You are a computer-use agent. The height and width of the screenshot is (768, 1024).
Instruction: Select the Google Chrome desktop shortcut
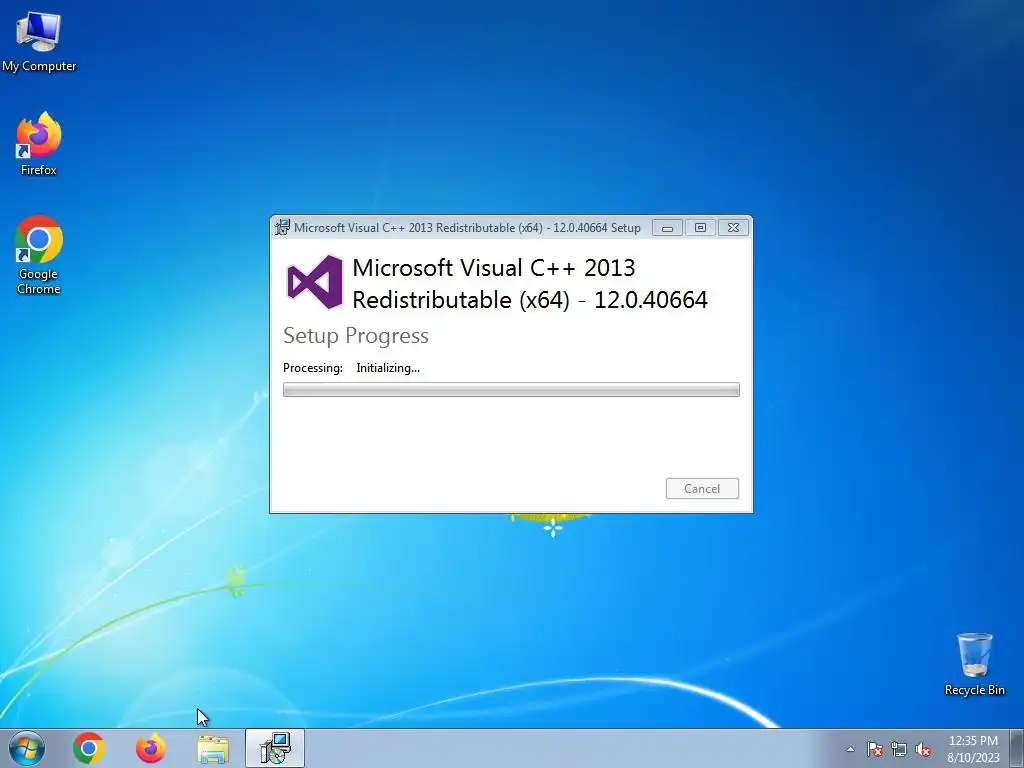[39, 255]
